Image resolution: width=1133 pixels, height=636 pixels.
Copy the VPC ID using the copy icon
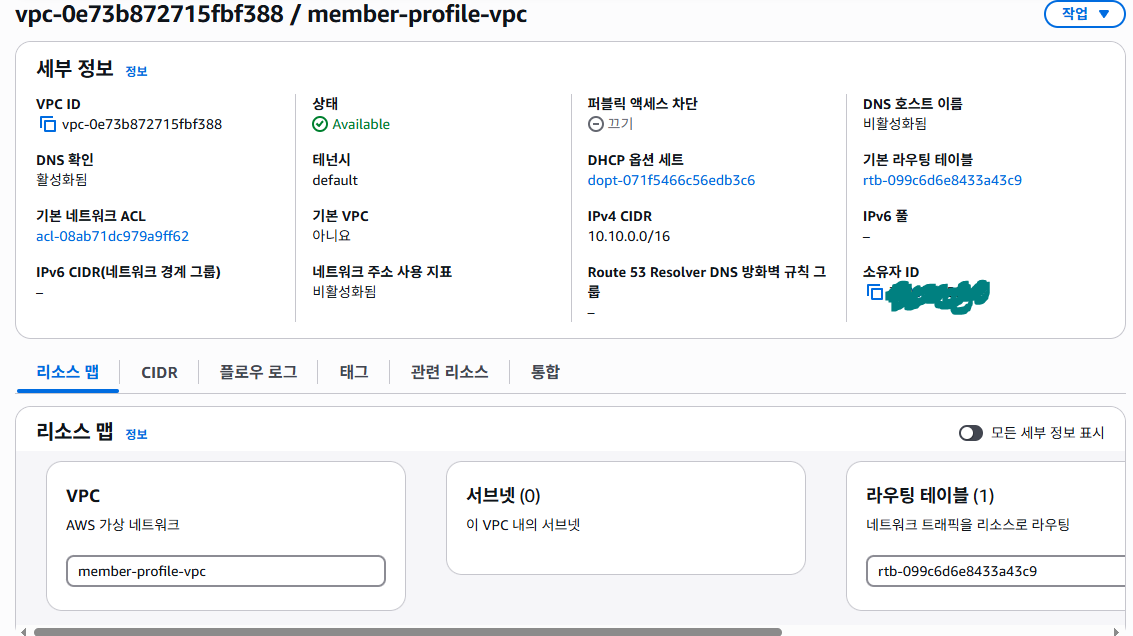[x=48, y=124]
